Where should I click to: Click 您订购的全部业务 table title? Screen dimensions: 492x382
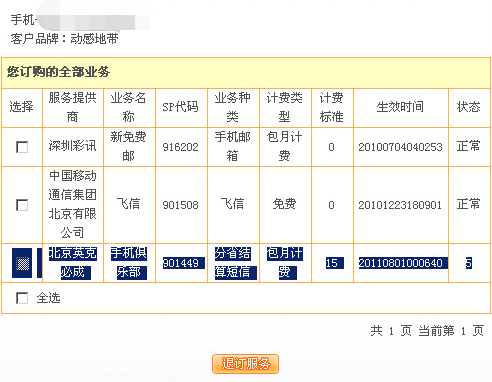pos(58,72)
